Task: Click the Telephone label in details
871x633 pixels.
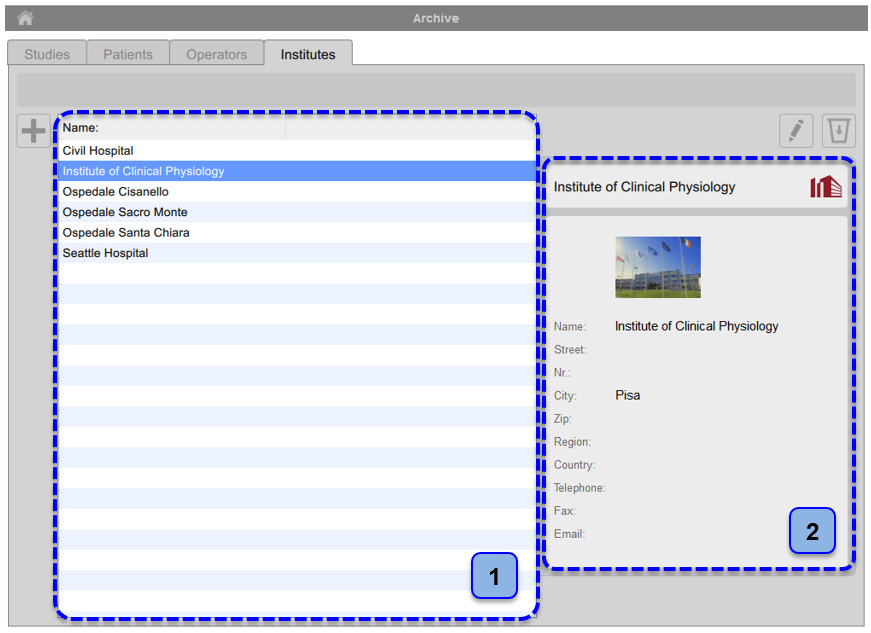Action: 579,488
